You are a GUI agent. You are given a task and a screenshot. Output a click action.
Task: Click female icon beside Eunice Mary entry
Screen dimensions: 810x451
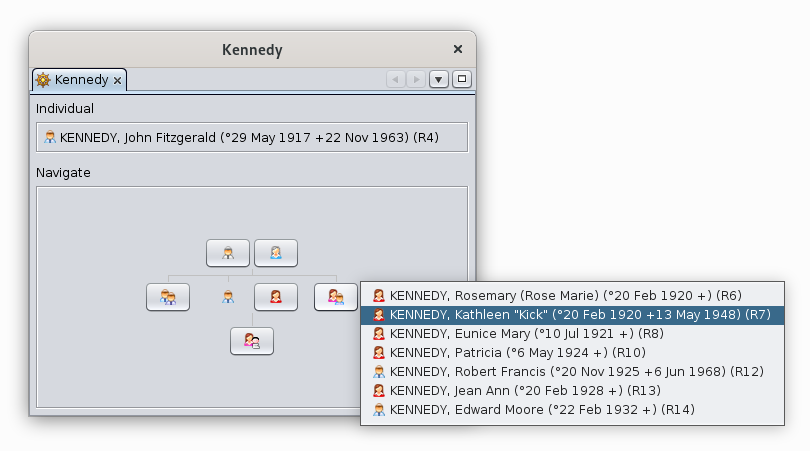379,334
